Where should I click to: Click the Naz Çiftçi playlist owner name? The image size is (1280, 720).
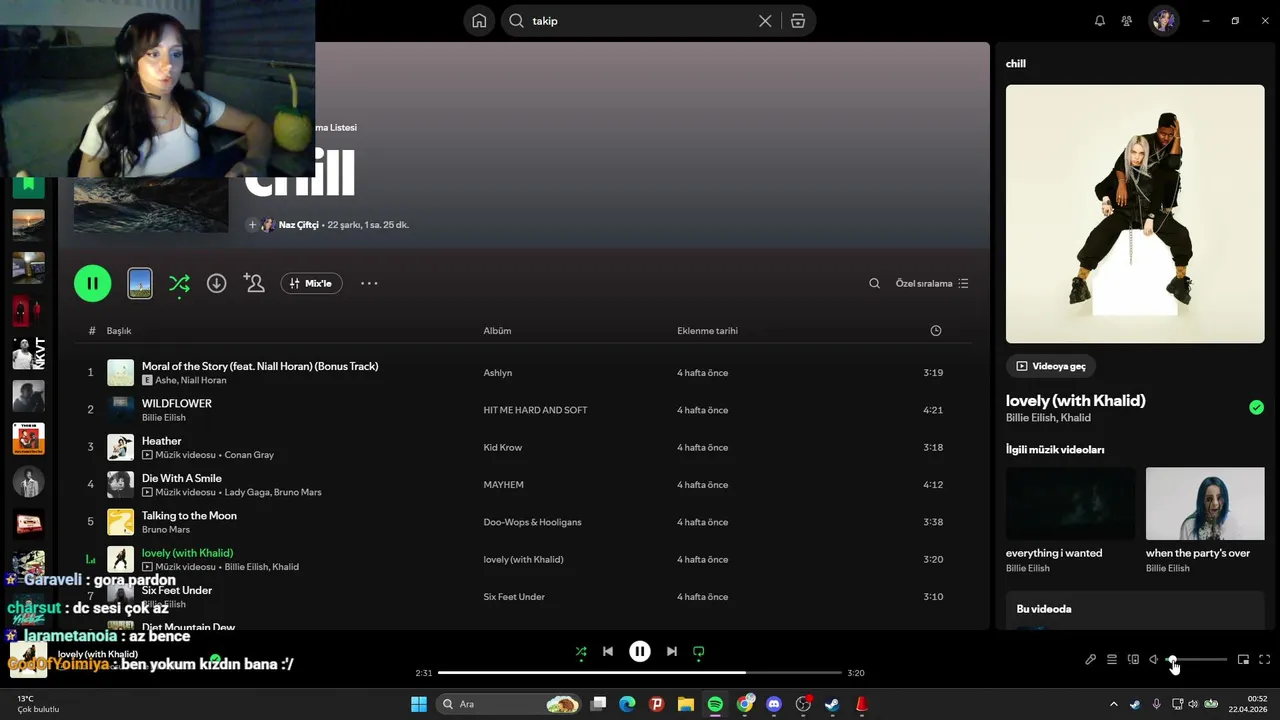(298, 225)
